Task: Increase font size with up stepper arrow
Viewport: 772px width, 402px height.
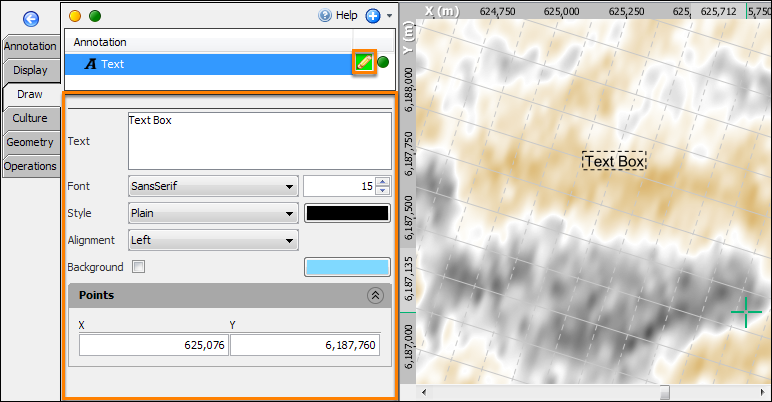Action: click(x=383, y=181)
